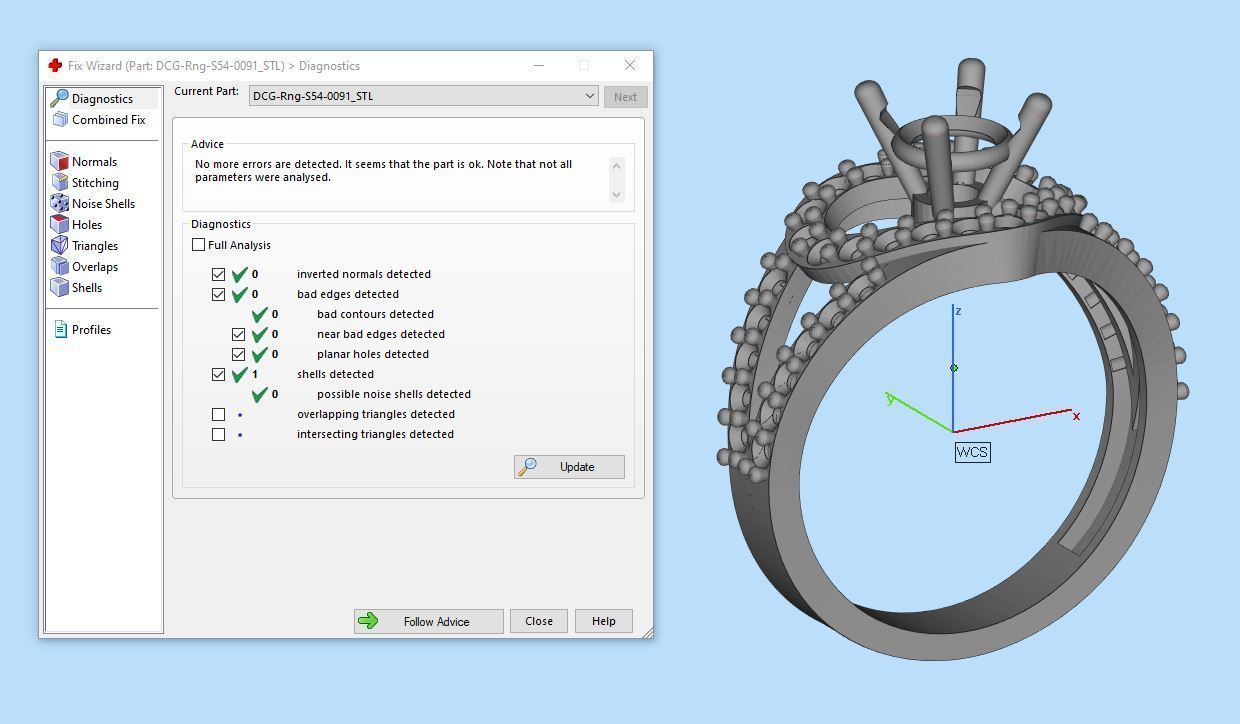
Task: Select the Diagnostics magnifier icon
Action: tap(60, 98)
